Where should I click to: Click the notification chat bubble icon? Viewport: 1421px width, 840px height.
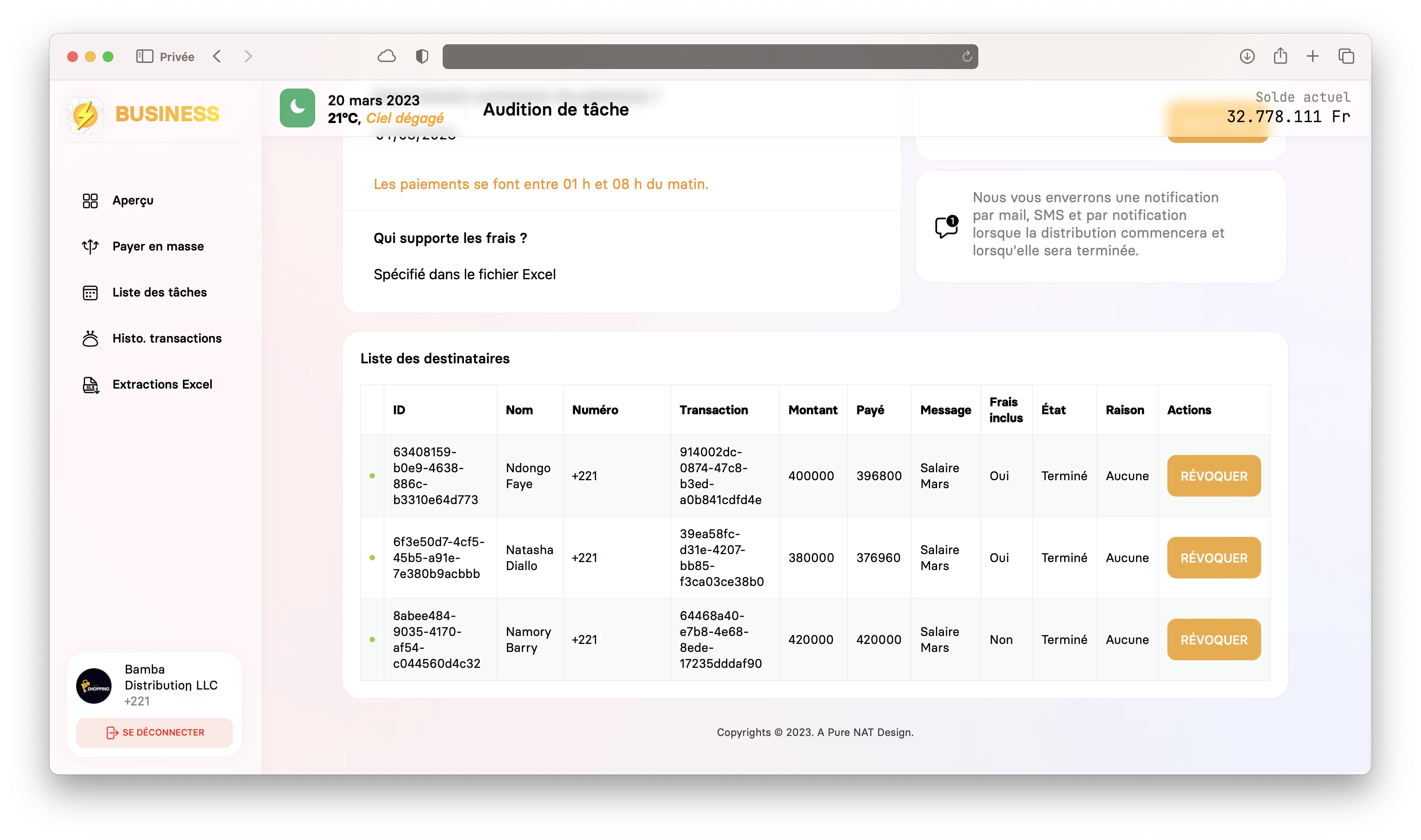click(946, 226)
